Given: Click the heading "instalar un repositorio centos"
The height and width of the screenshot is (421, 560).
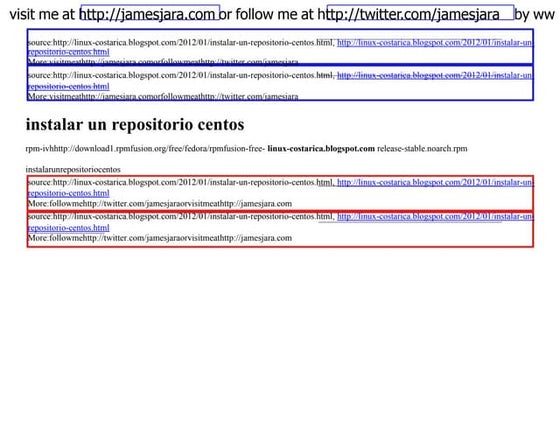Looking at the screenshot, I should (x=135, y=125).
